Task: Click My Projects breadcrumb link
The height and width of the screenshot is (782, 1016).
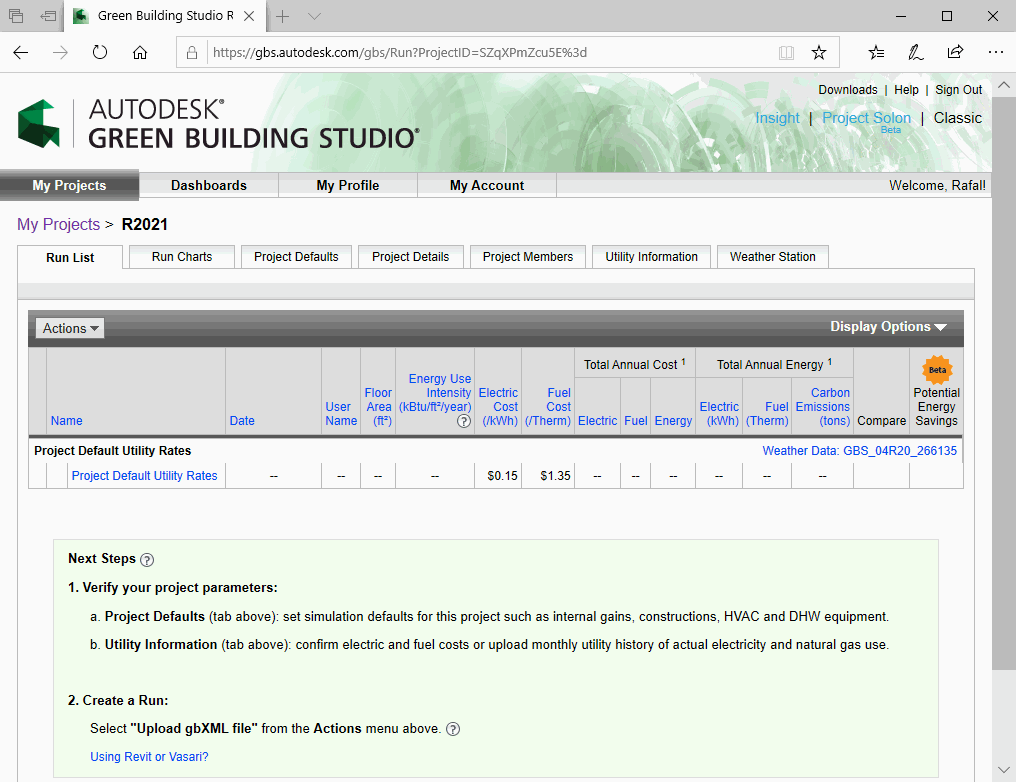Action: [x=58, y=224]
